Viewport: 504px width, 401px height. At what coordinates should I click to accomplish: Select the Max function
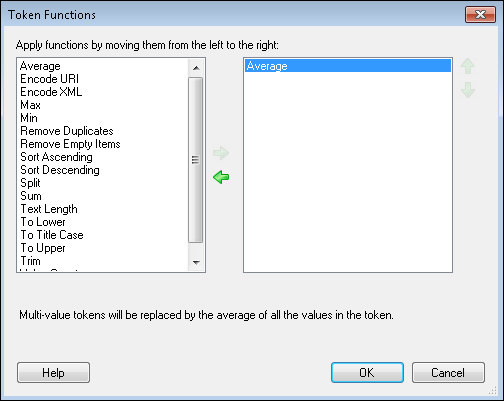pos(30,105)
